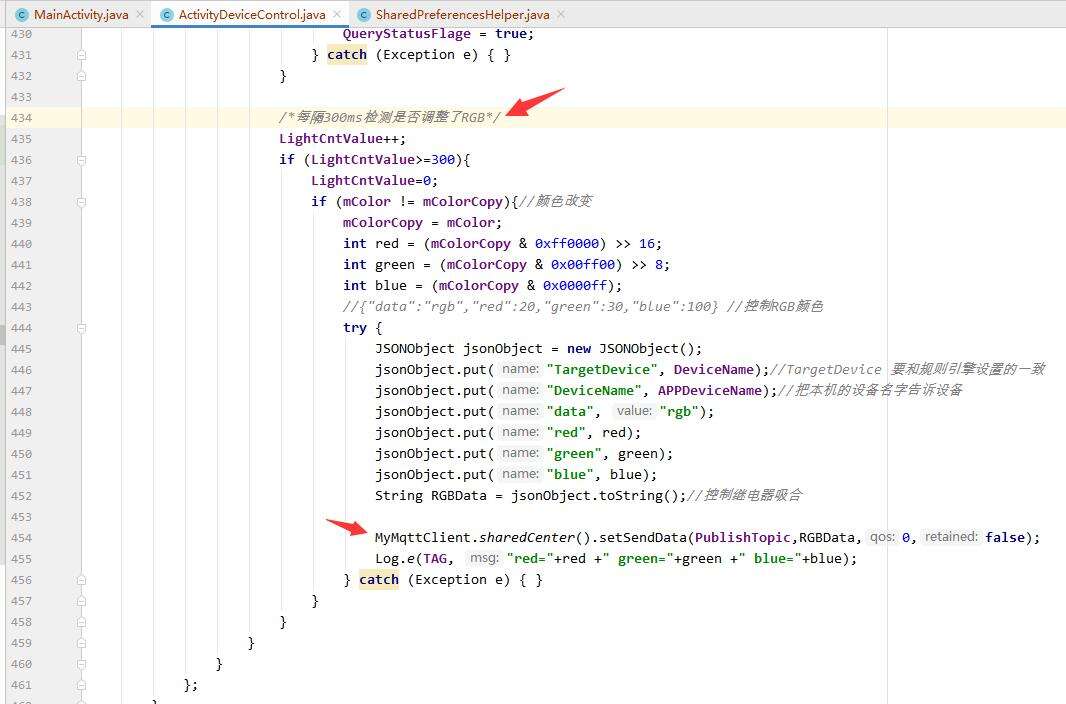
Task: Close the MainActivity.java tab
Action: pos(139,15)
